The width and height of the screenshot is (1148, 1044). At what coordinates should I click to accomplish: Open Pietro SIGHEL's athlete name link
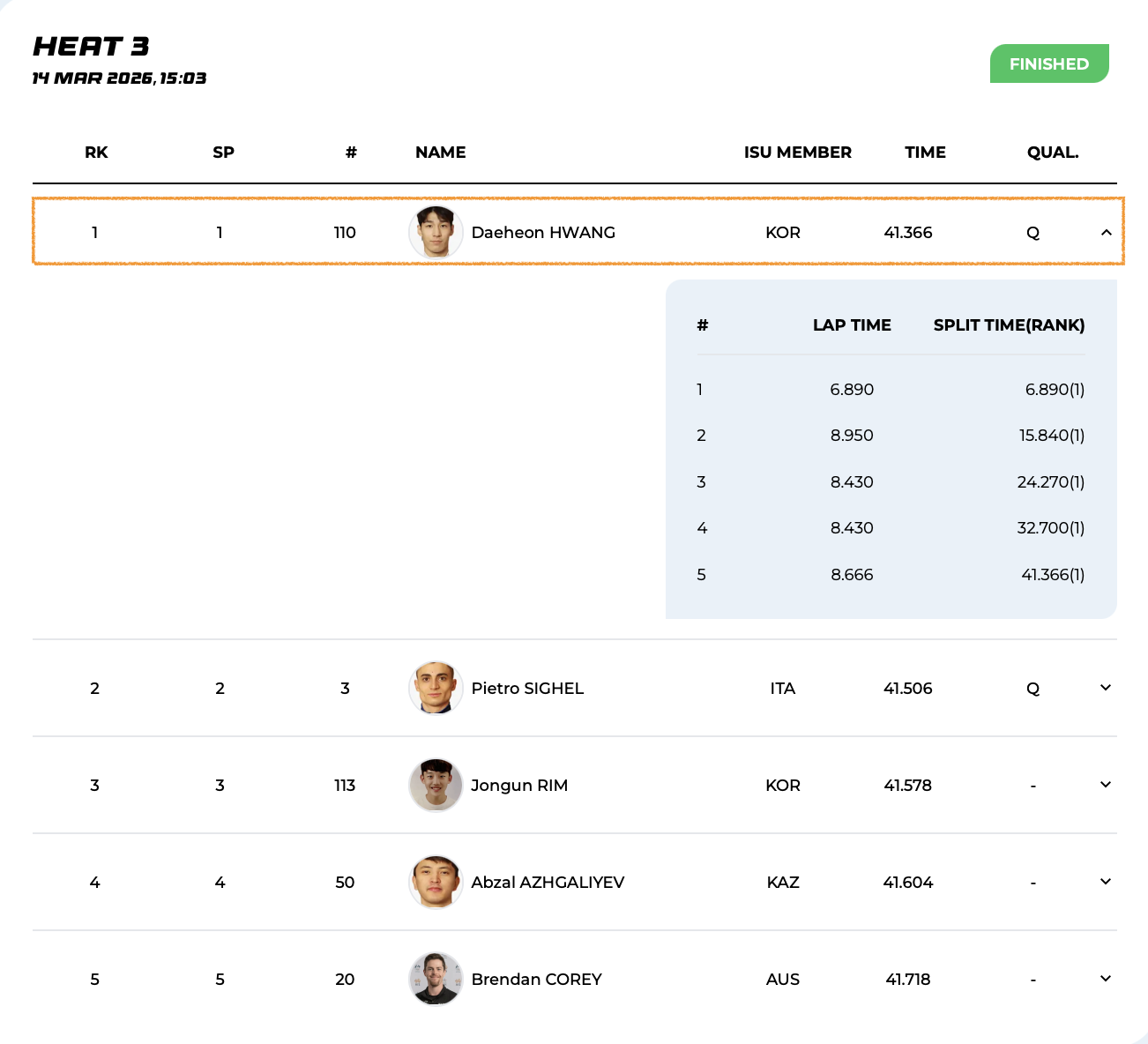(527, 689)
